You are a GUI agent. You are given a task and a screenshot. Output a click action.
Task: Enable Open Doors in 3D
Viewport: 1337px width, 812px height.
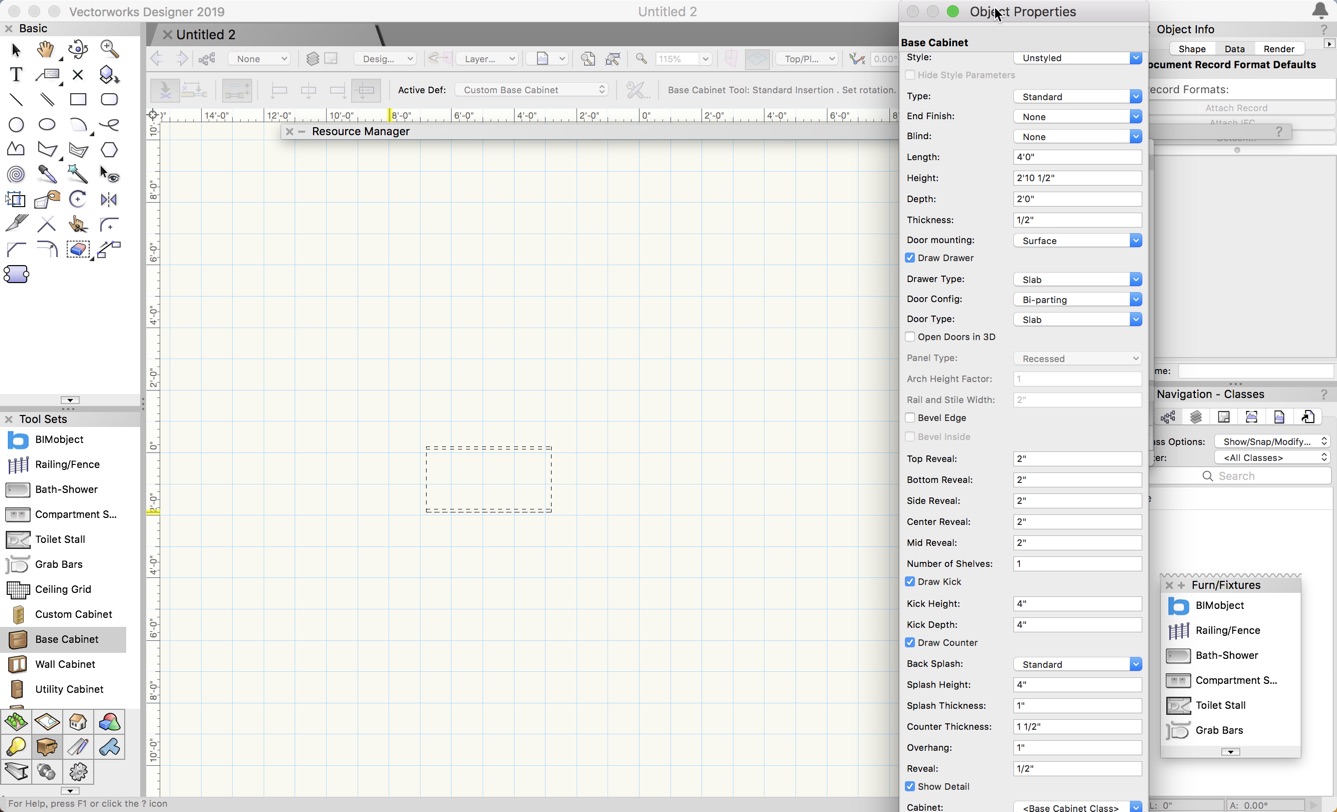(910, 337)
